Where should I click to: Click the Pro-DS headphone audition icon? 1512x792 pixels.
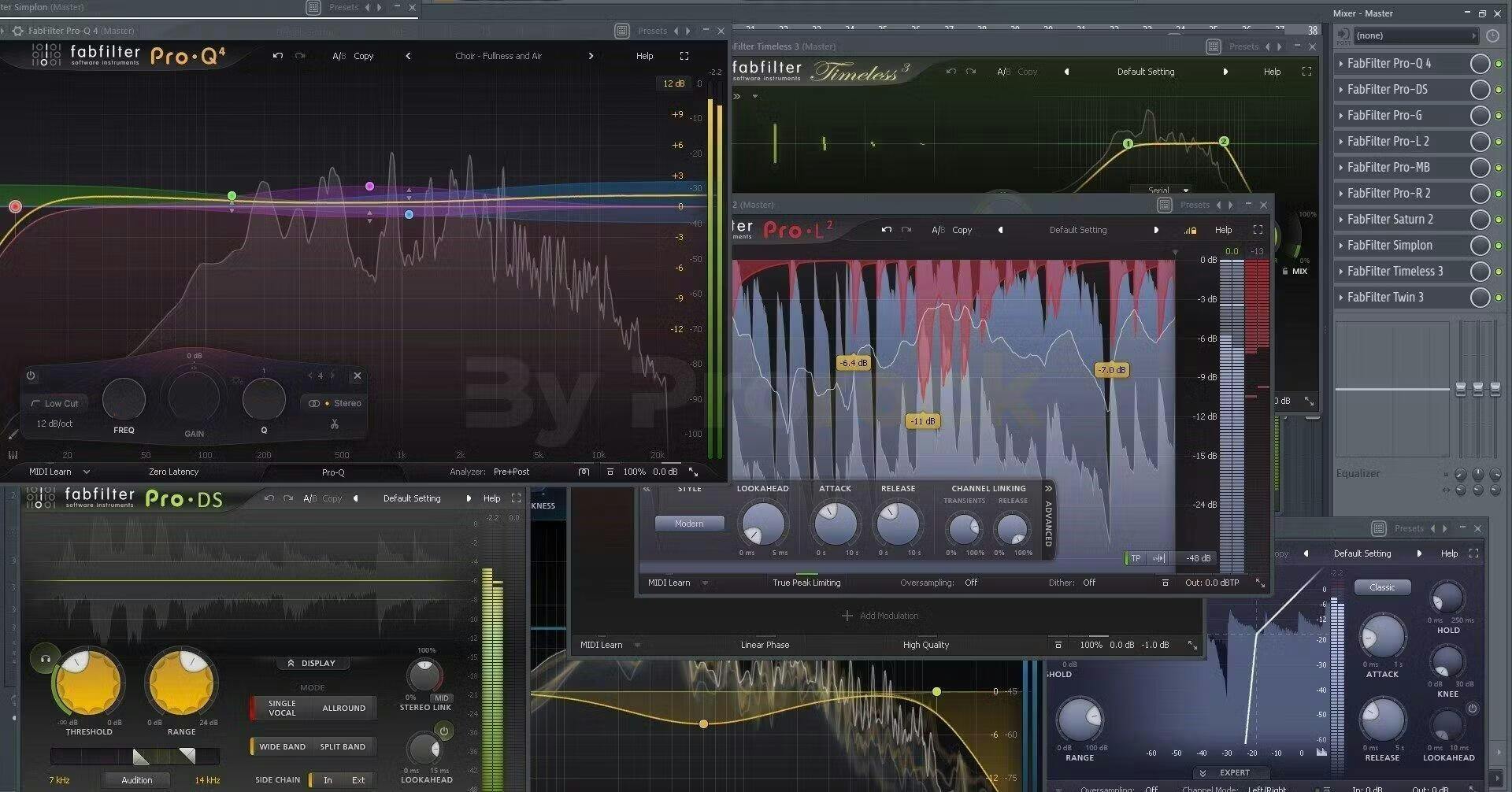46,658
